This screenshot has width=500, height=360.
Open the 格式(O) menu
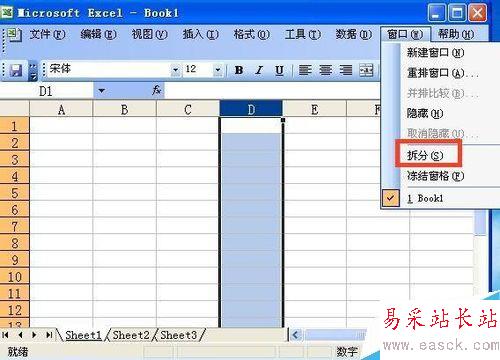click(x=251, y=34)
